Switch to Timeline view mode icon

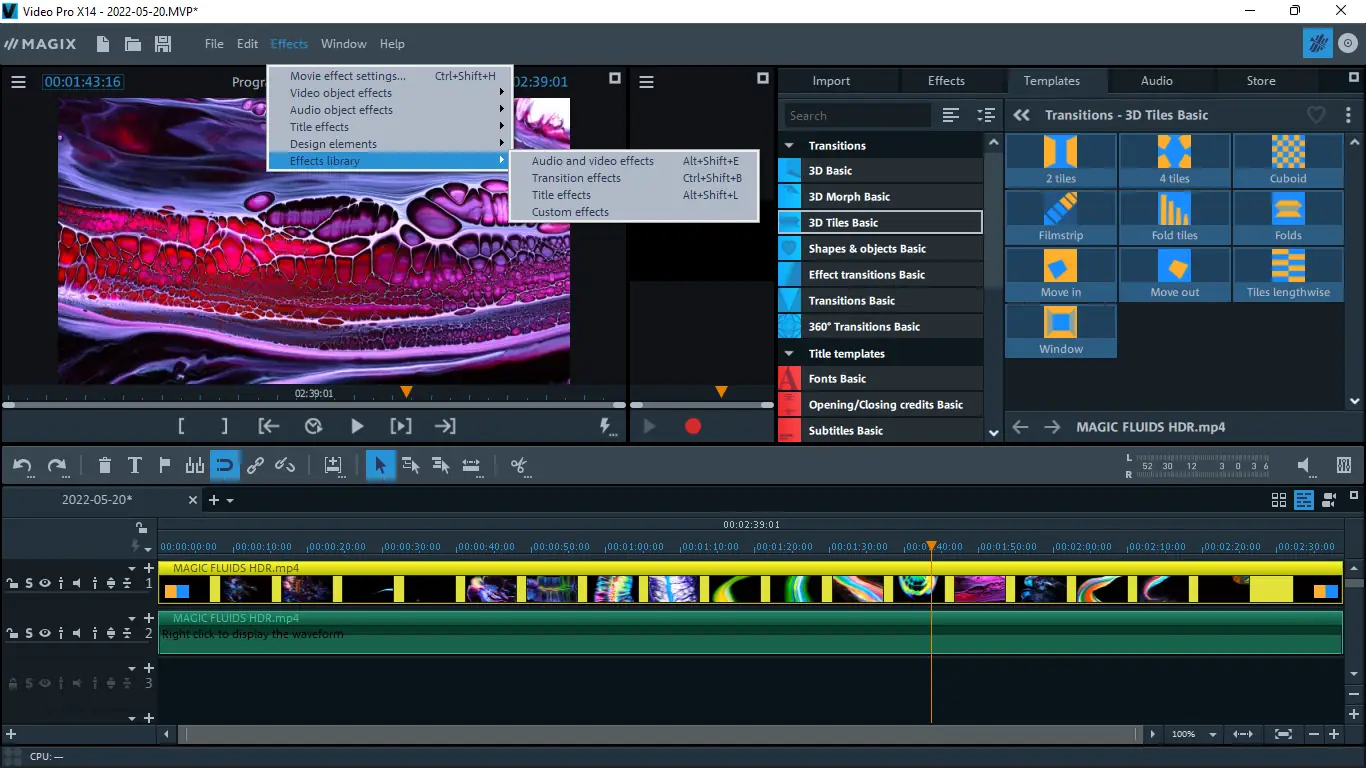[1304, 500]
